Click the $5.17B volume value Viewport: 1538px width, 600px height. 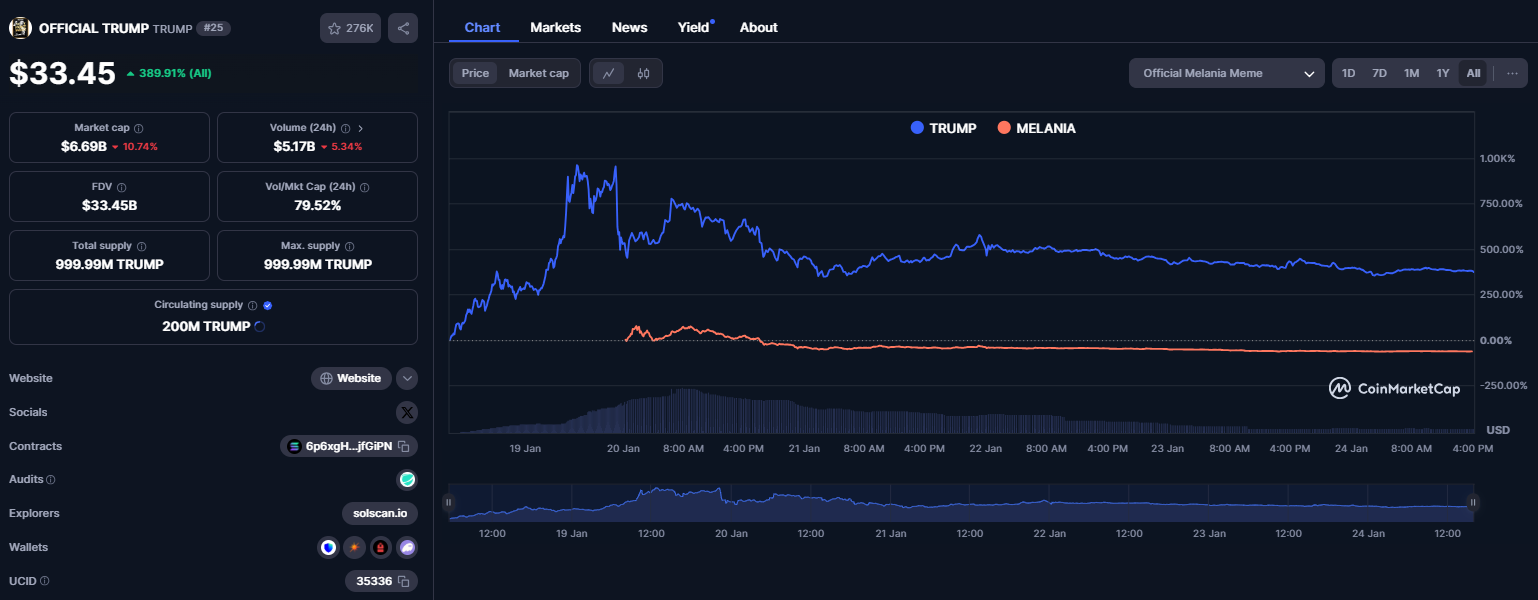294,146
